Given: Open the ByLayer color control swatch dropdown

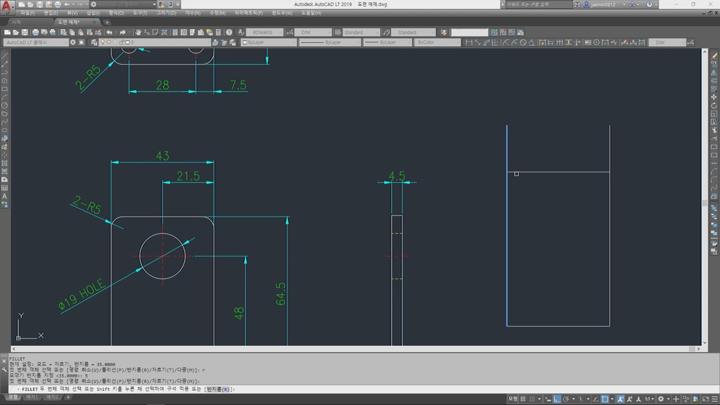Looking at the screenshot, I should click(269, 42).
